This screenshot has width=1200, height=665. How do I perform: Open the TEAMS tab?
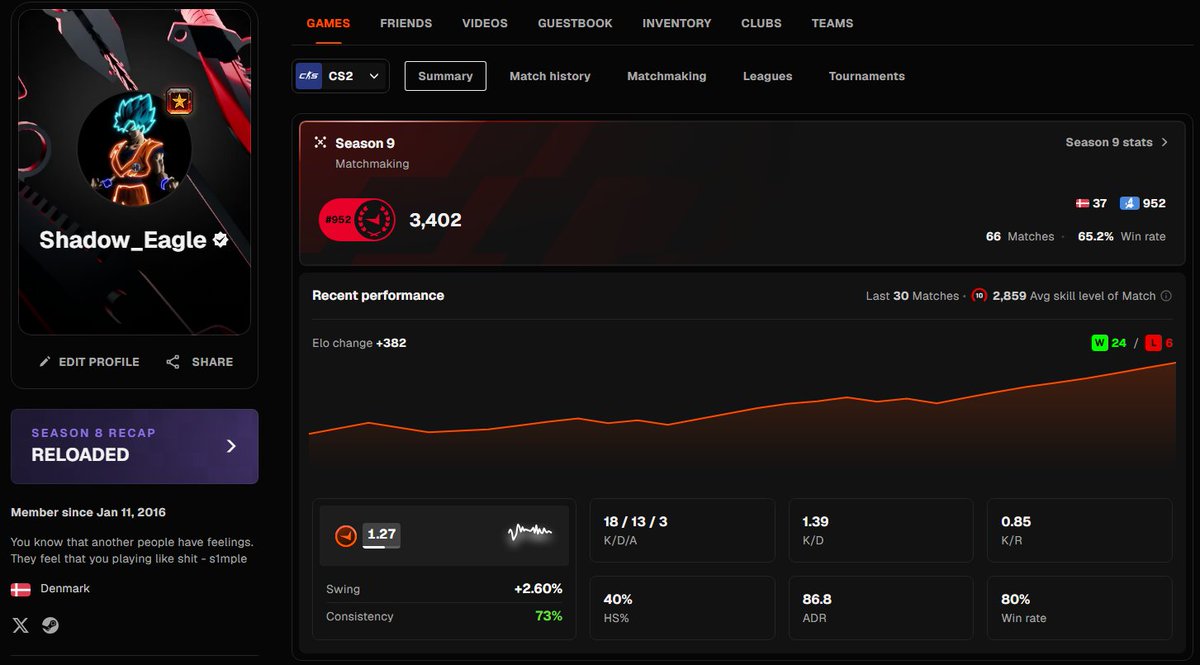click(833, 23)
